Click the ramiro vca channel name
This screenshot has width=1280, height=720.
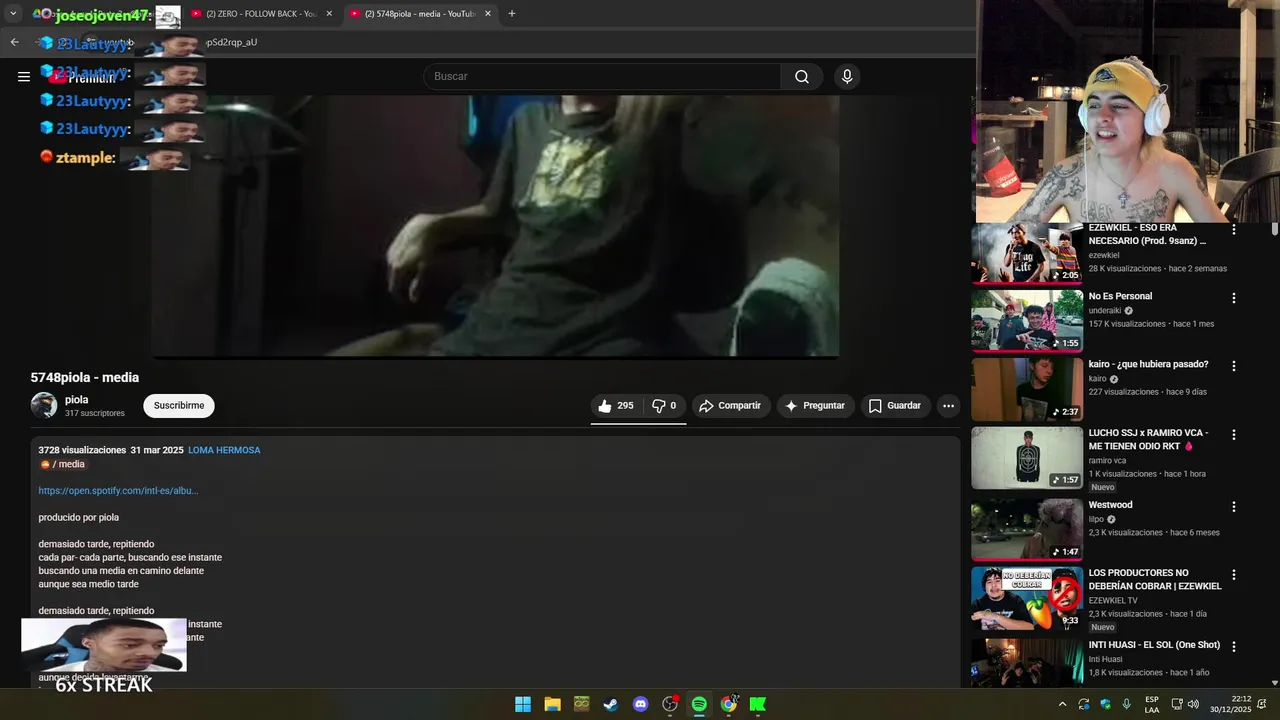(1107, 461)
